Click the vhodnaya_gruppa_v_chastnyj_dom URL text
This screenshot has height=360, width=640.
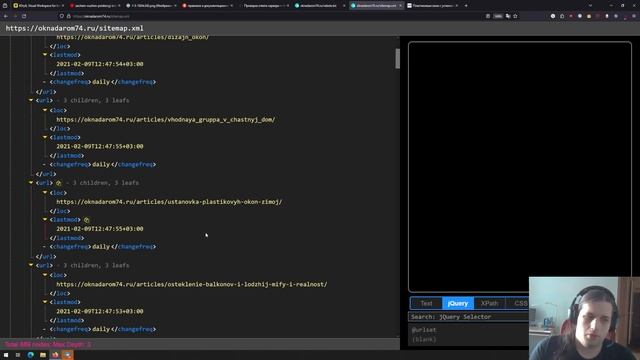(166, 120)
